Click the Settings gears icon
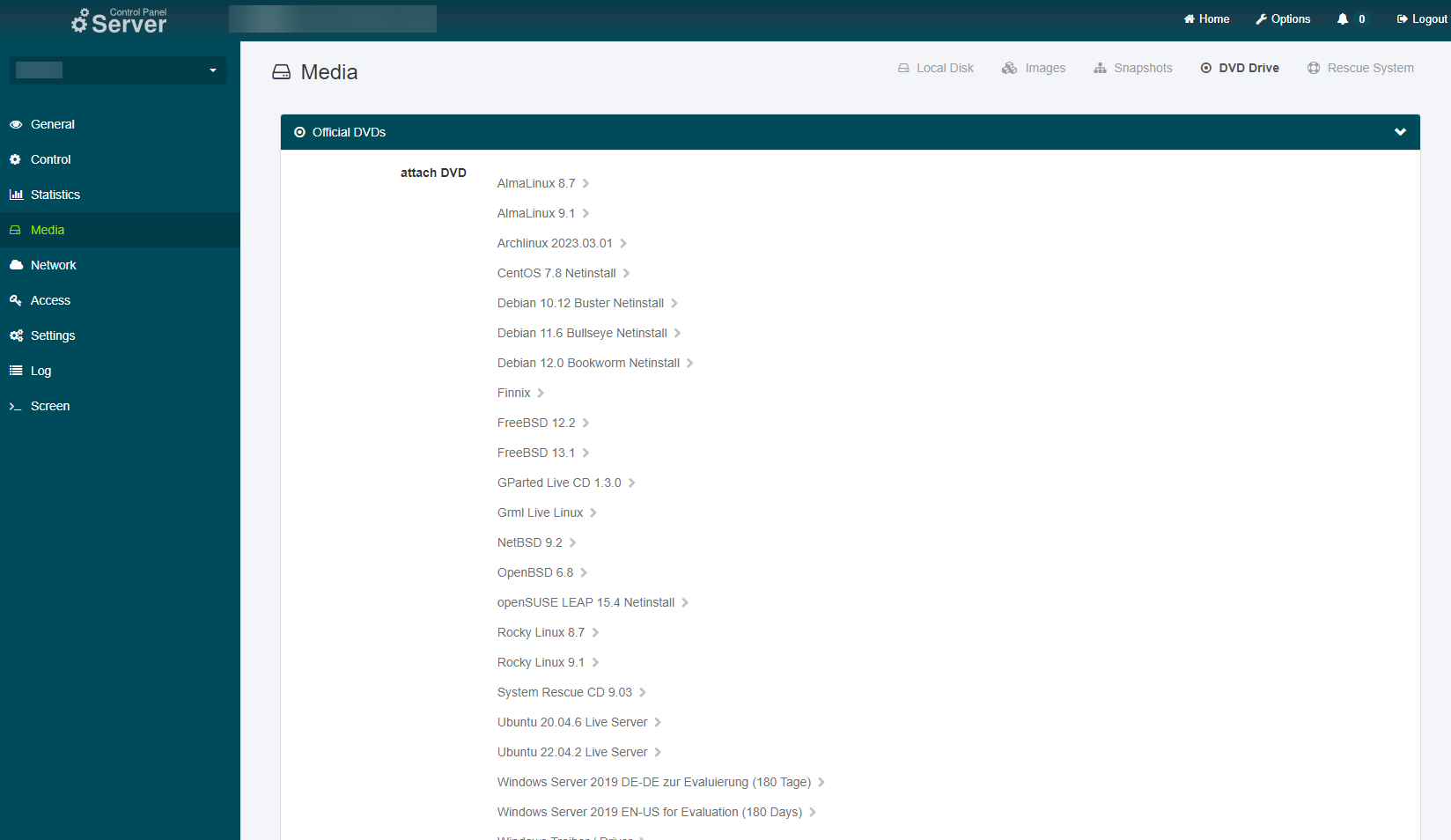1451x840 pixels. pos(16,335)
